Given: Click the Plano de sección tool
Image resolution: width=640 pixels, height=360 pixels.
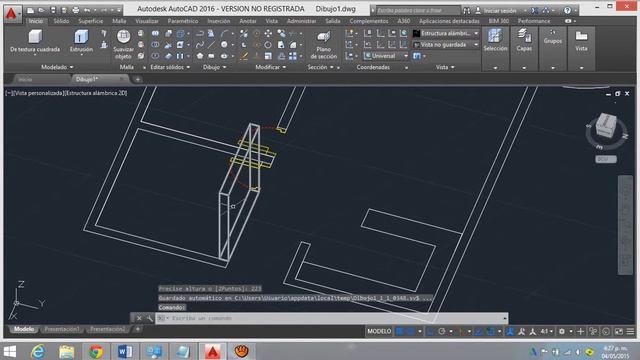Looking at the screenshot, I should 323,45.
